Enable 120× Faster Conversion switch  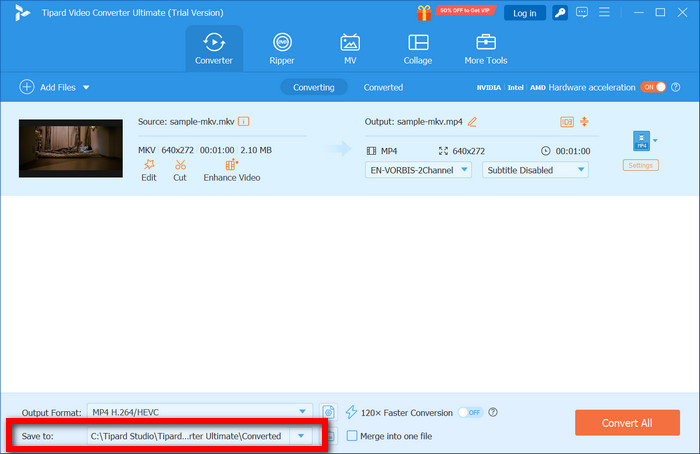470,412
